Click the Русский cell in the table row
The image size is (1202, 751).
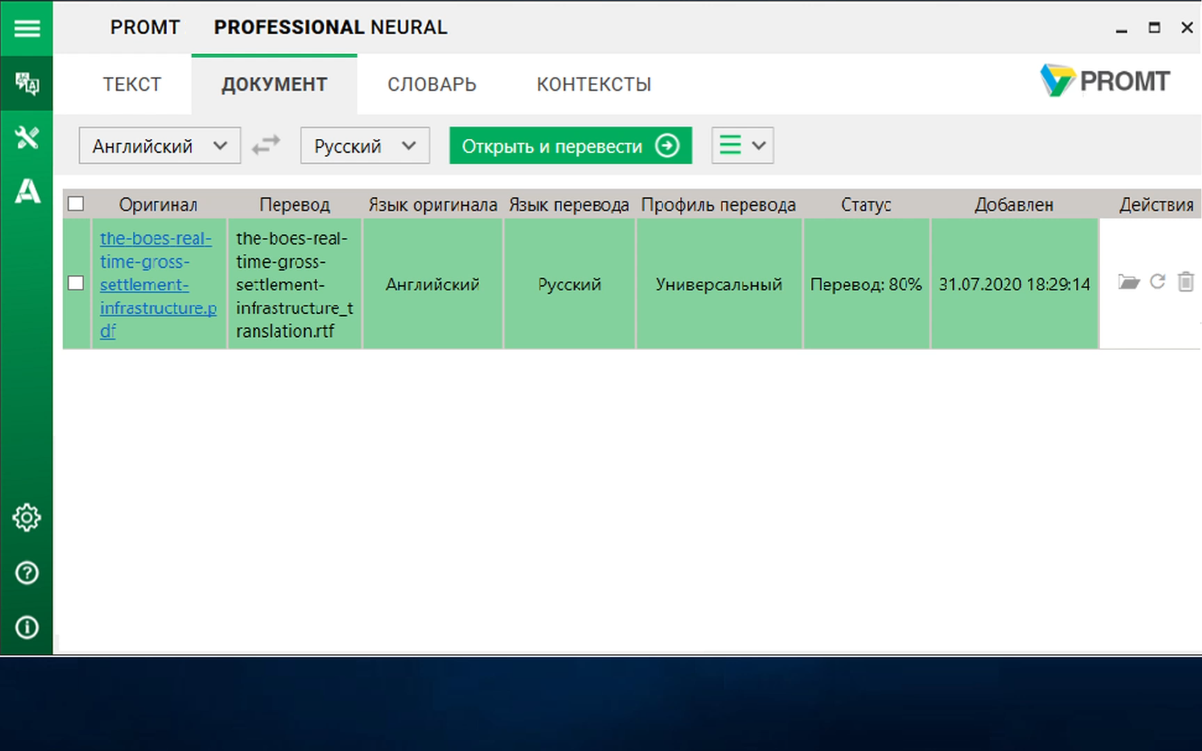click(x=569, y=284)
